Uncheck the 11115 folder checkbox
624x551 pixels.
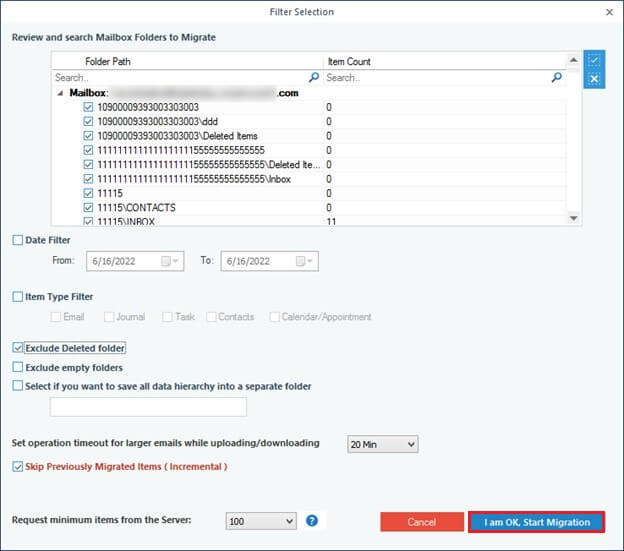click(x=88, y=193)
